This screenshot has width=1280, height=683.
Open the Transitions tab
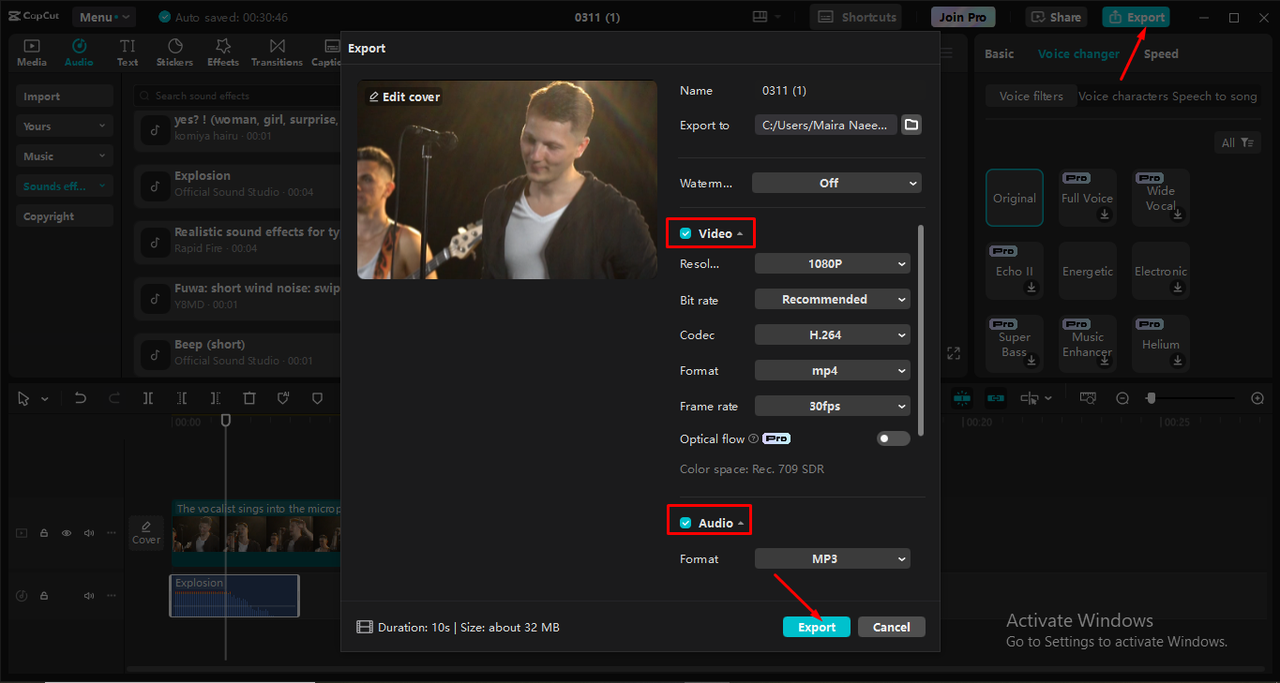pyautogui.click(x=277, y=53)
